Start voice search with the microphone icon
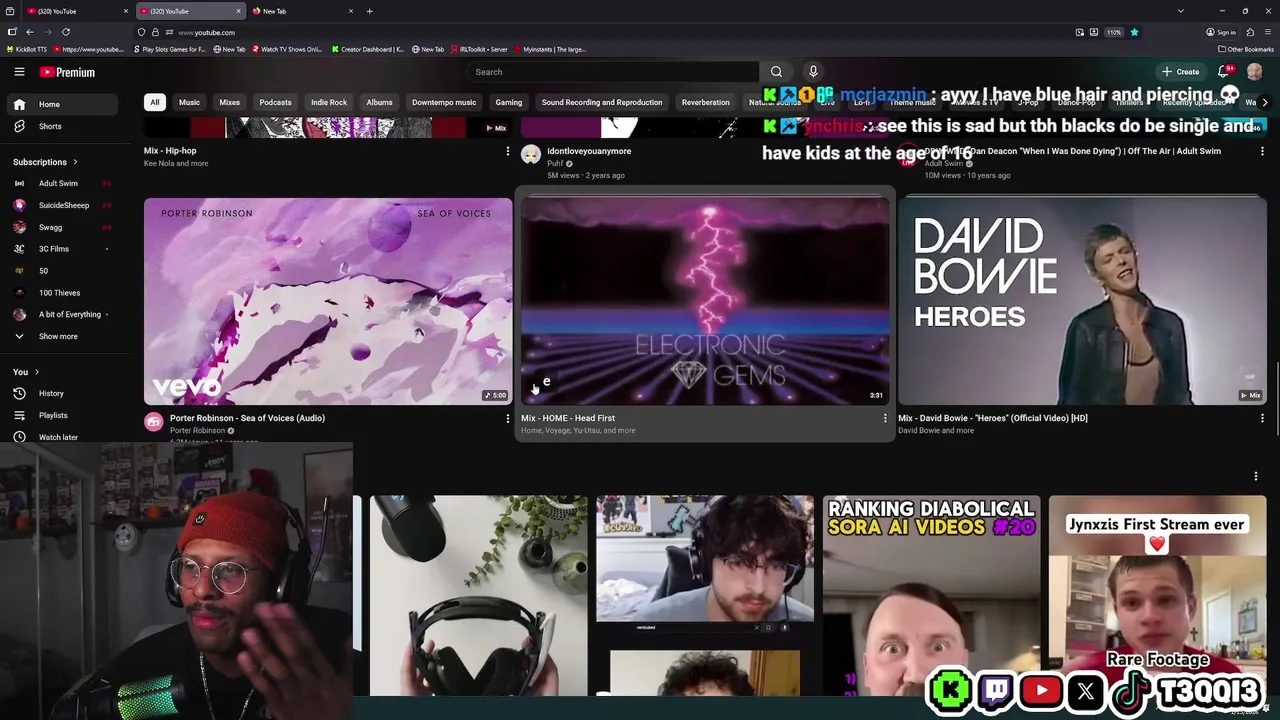Screen dimensions: 1280x720 pos(813,72)
